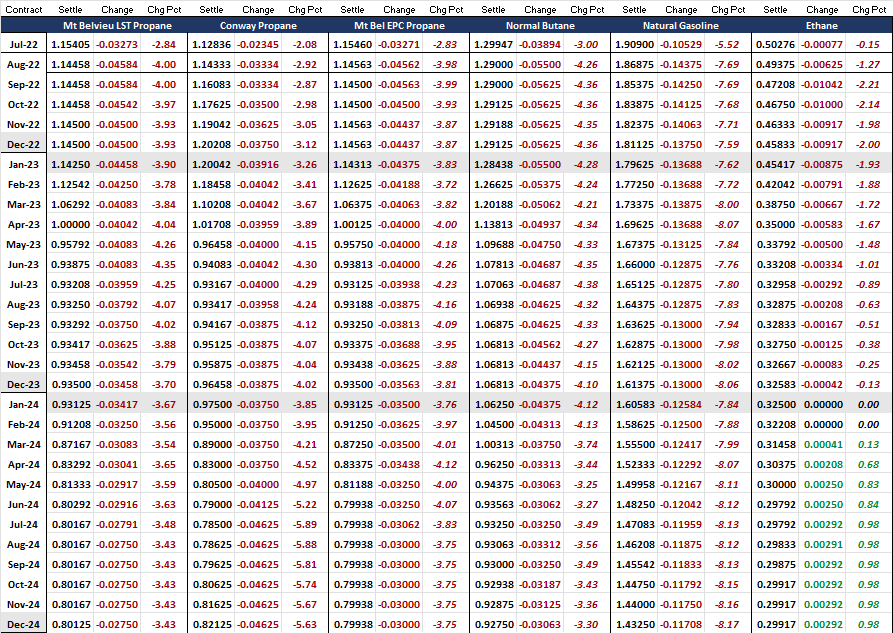
Task: Click Jul-22 Natural Gasoline settle 1.90900
Action: [x=634, y=44]
